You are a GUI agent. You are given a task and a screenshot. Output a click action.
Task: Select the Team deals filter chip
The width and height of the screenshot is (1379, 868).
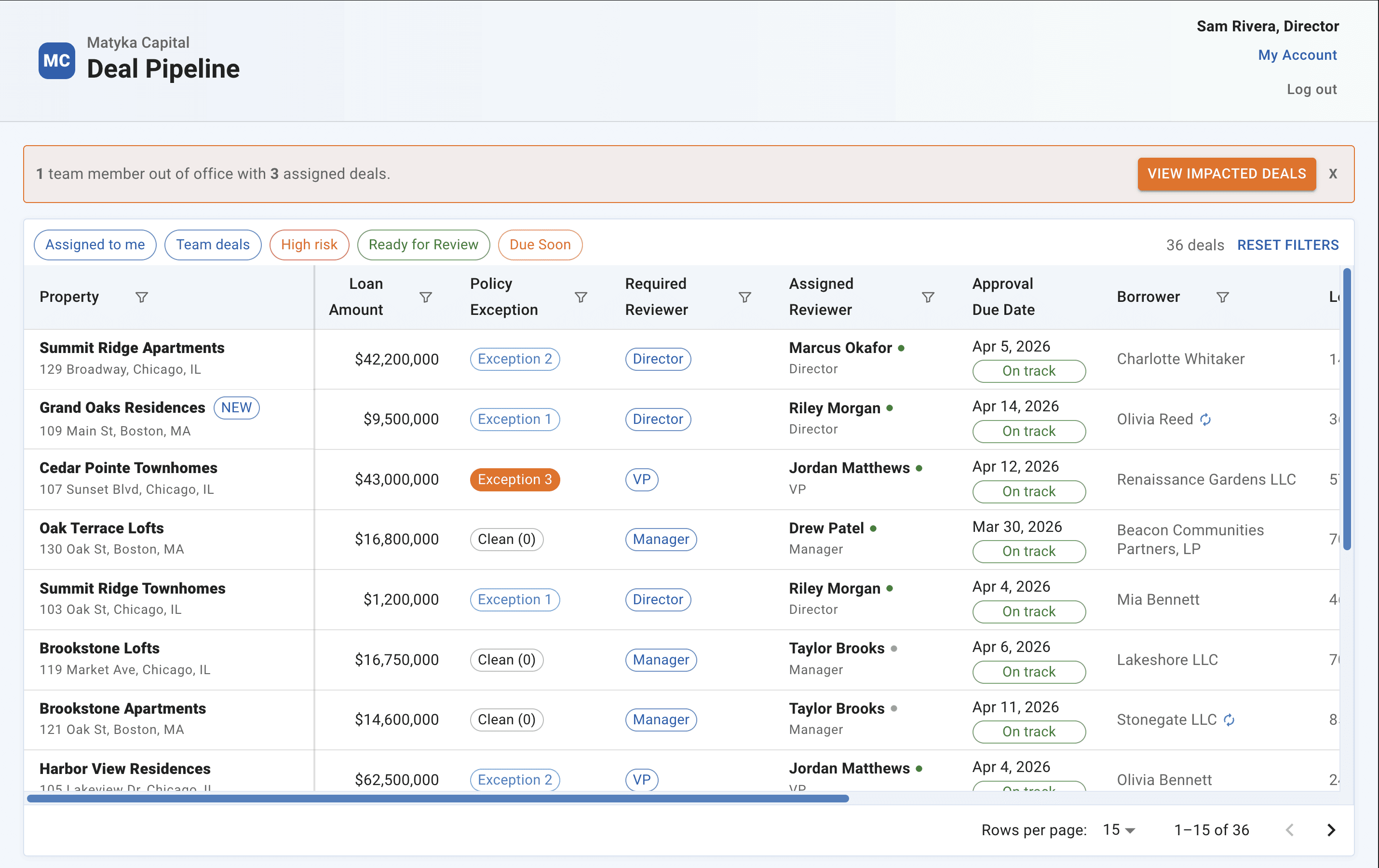[213, 245]
